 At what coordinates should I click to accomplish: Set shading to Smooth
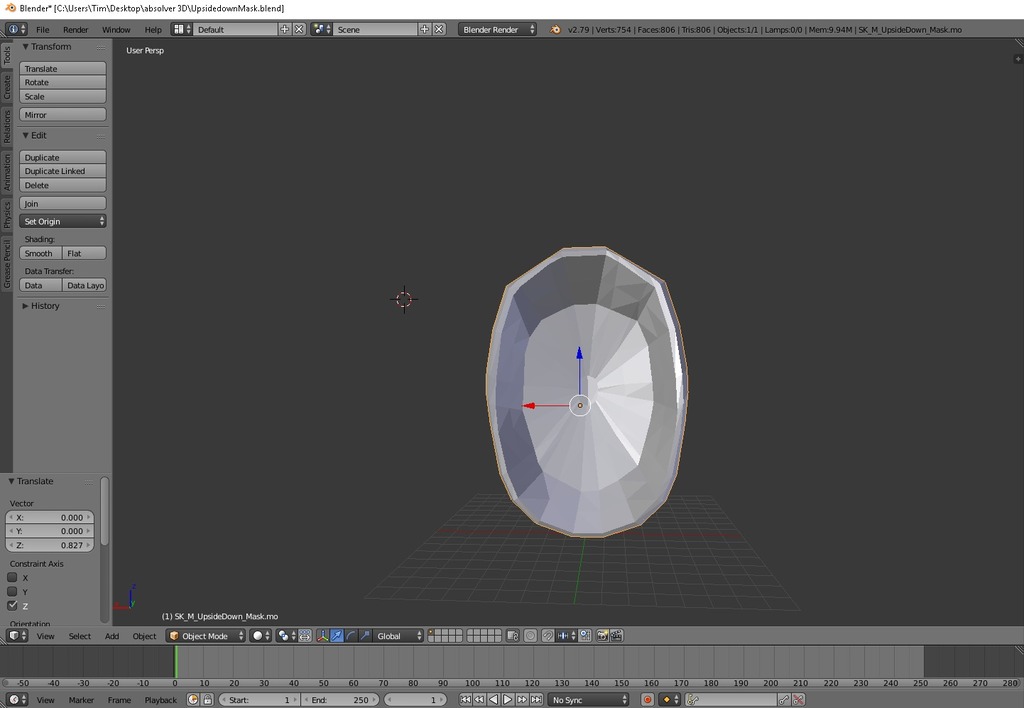point(40,253)
